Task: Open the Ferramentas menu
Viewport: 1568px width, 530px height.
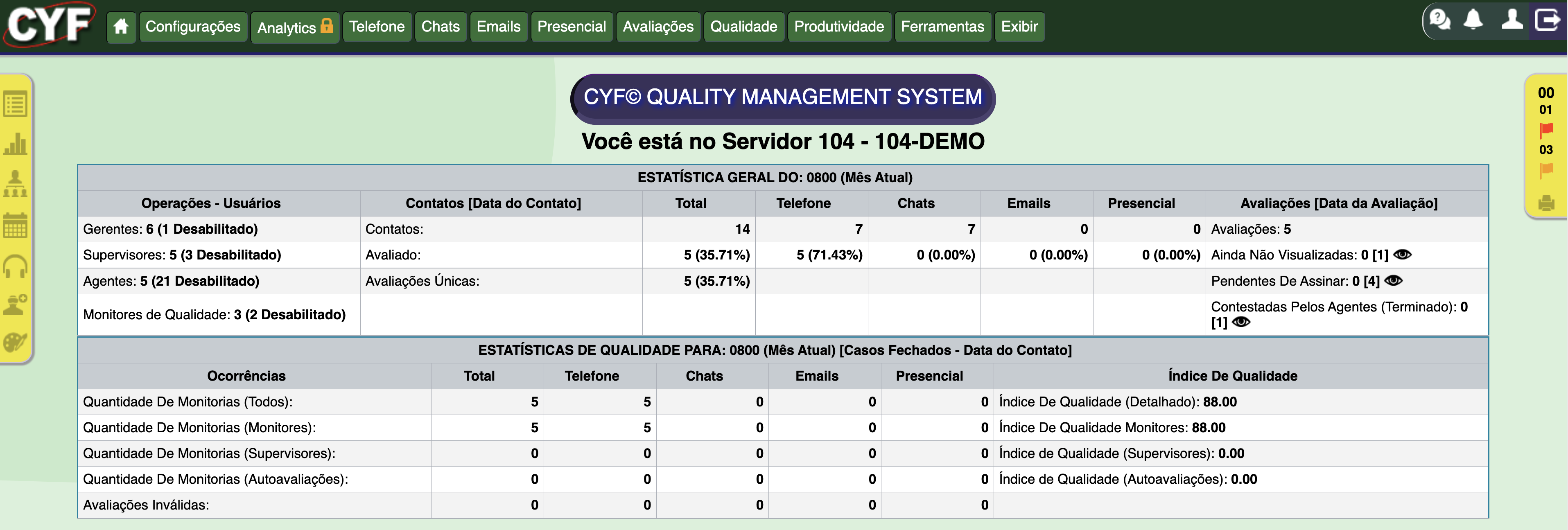Action: [942, 27]
